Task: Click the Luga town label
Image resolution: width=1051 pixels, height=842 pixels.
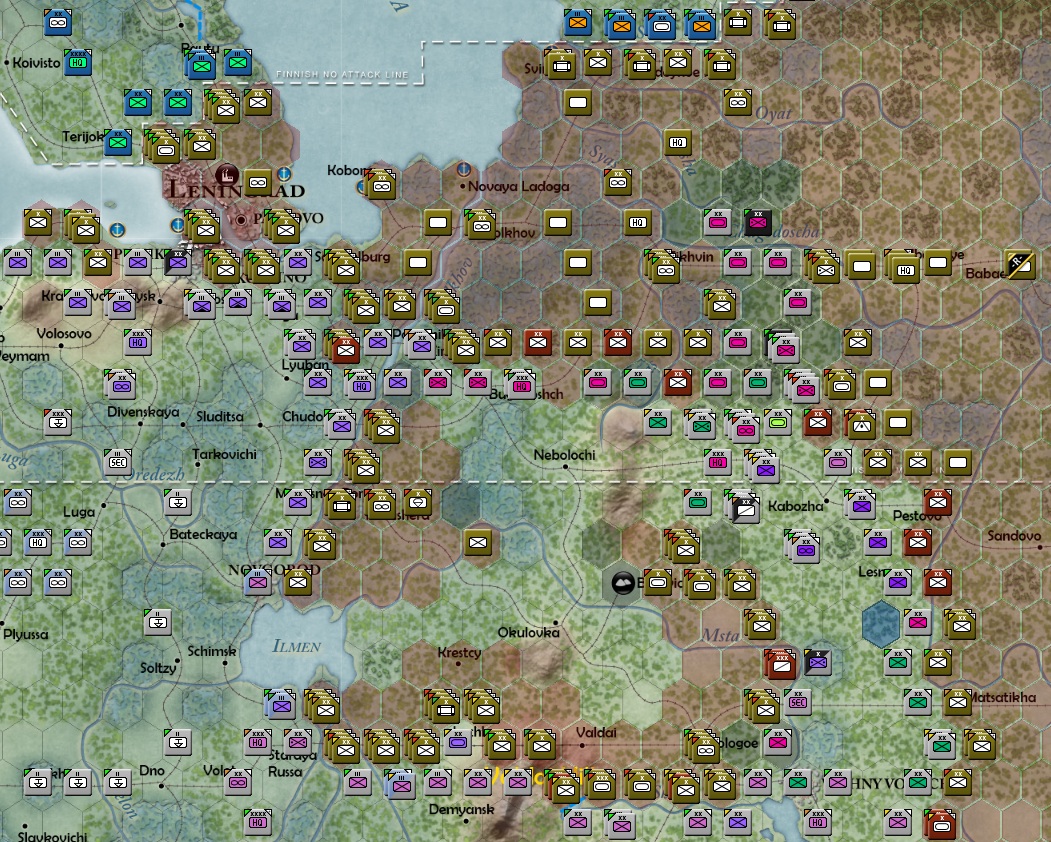Action: click(x=79, y=512)
